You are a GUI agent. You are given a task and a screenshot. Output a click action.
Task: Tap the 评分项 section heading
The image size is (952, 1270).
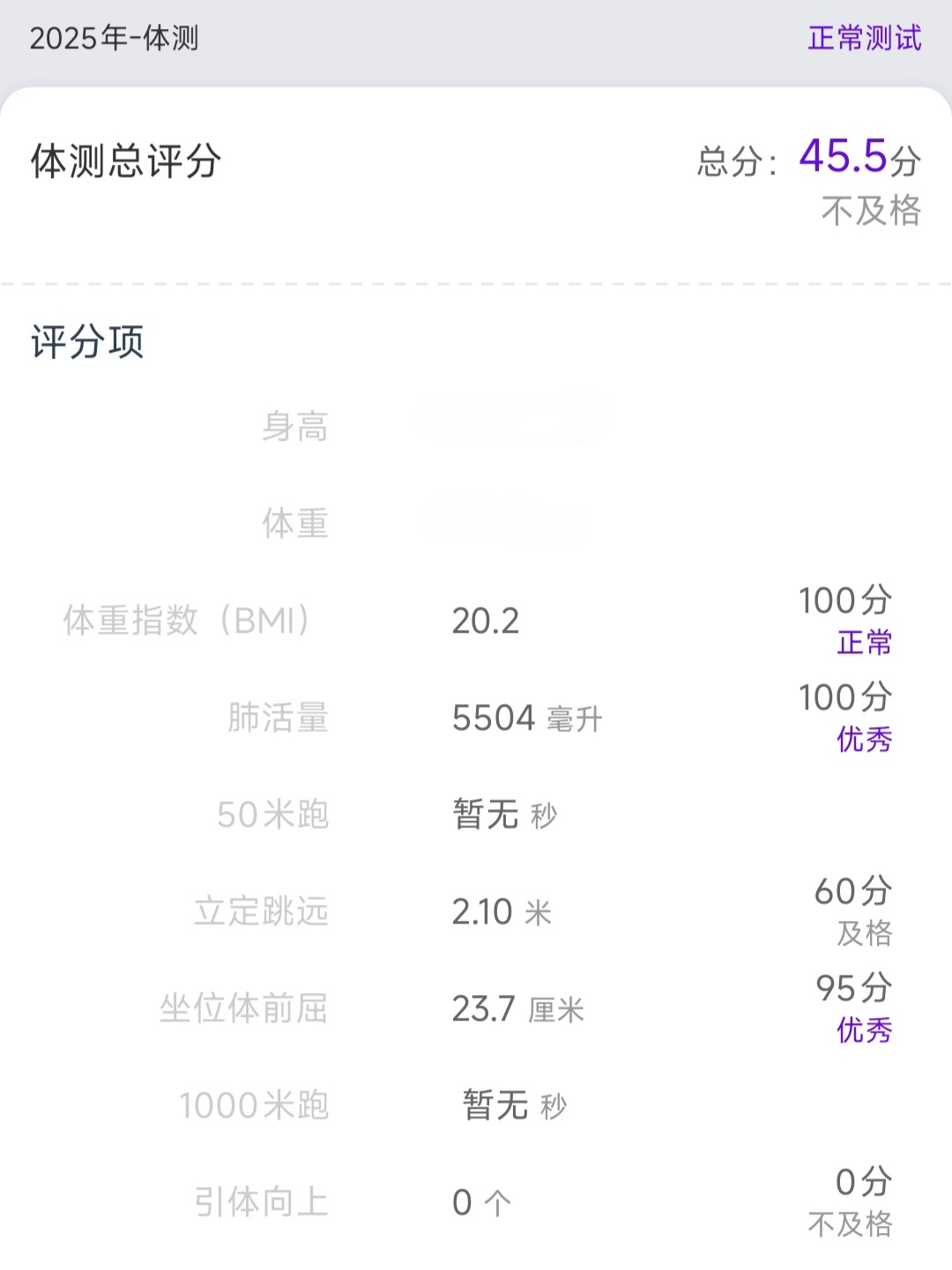[x=87, y=342]
